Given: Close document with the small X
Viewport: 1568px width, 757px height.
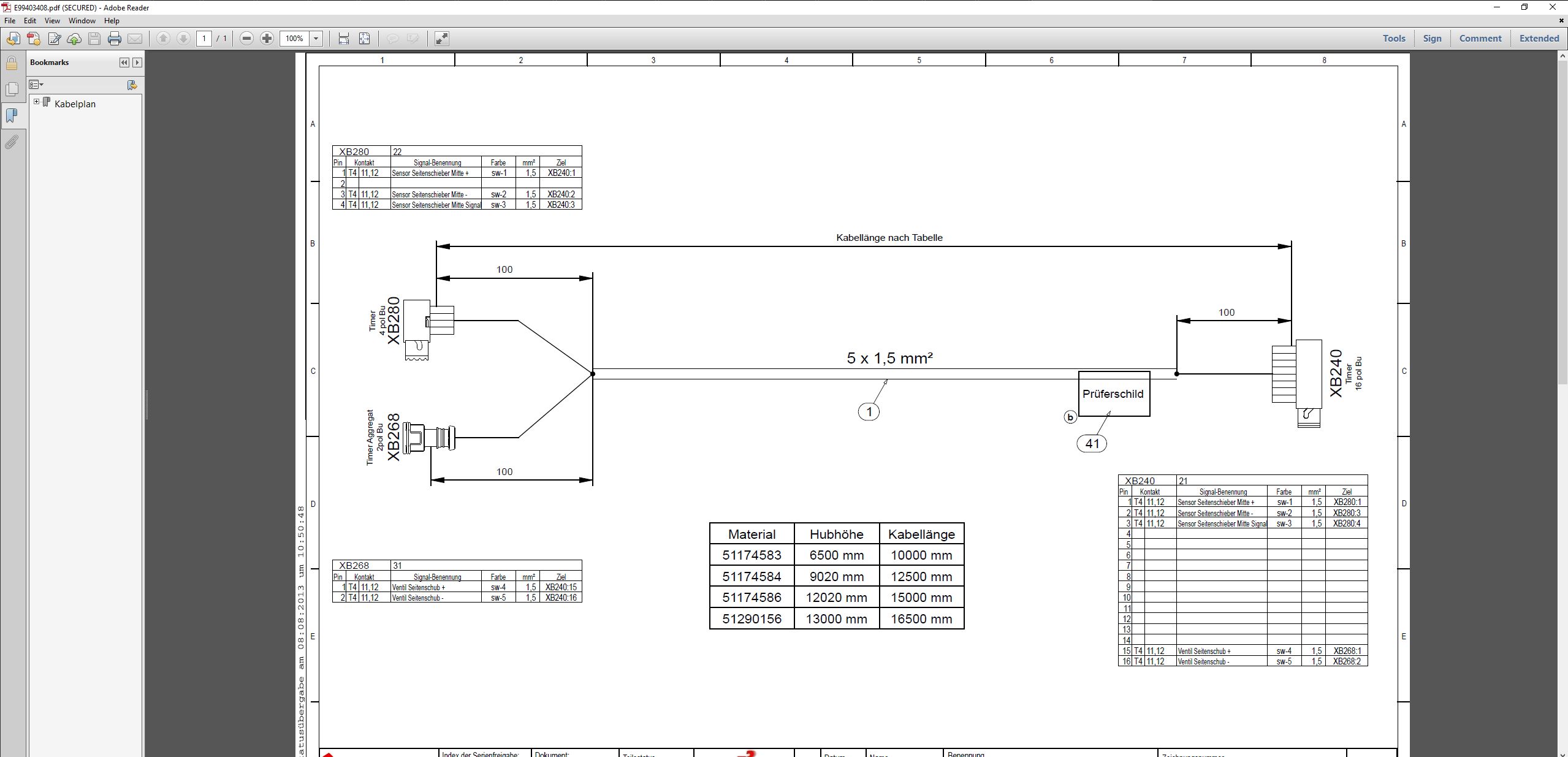Looking at the screenshot, I should point(1561,20).
